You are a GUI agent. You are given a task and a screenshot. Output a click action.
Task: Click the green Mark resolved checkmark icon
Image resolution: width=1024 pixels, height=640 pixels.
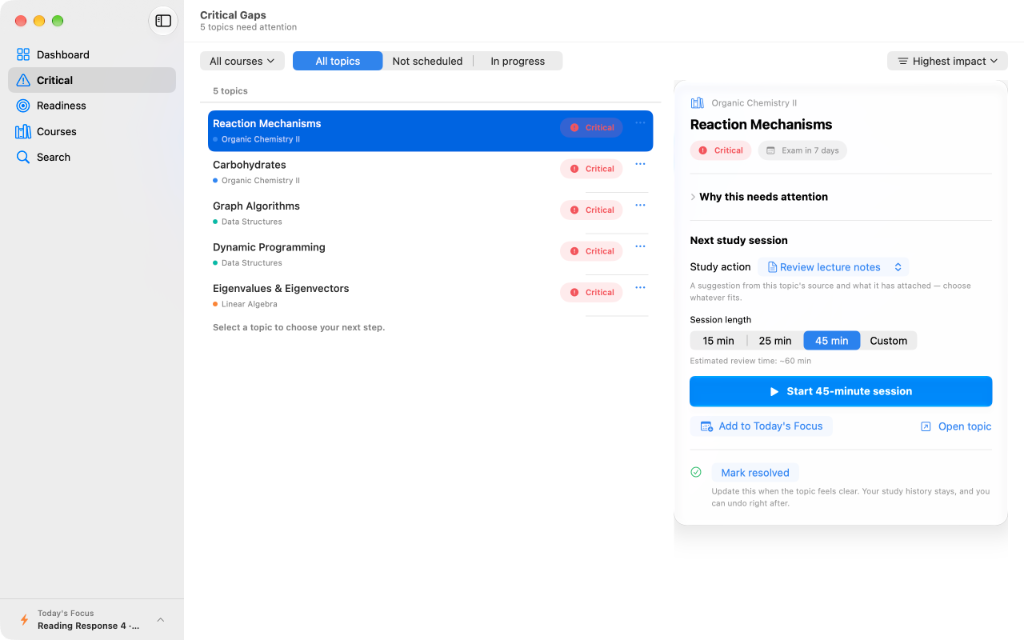point(696,472)
